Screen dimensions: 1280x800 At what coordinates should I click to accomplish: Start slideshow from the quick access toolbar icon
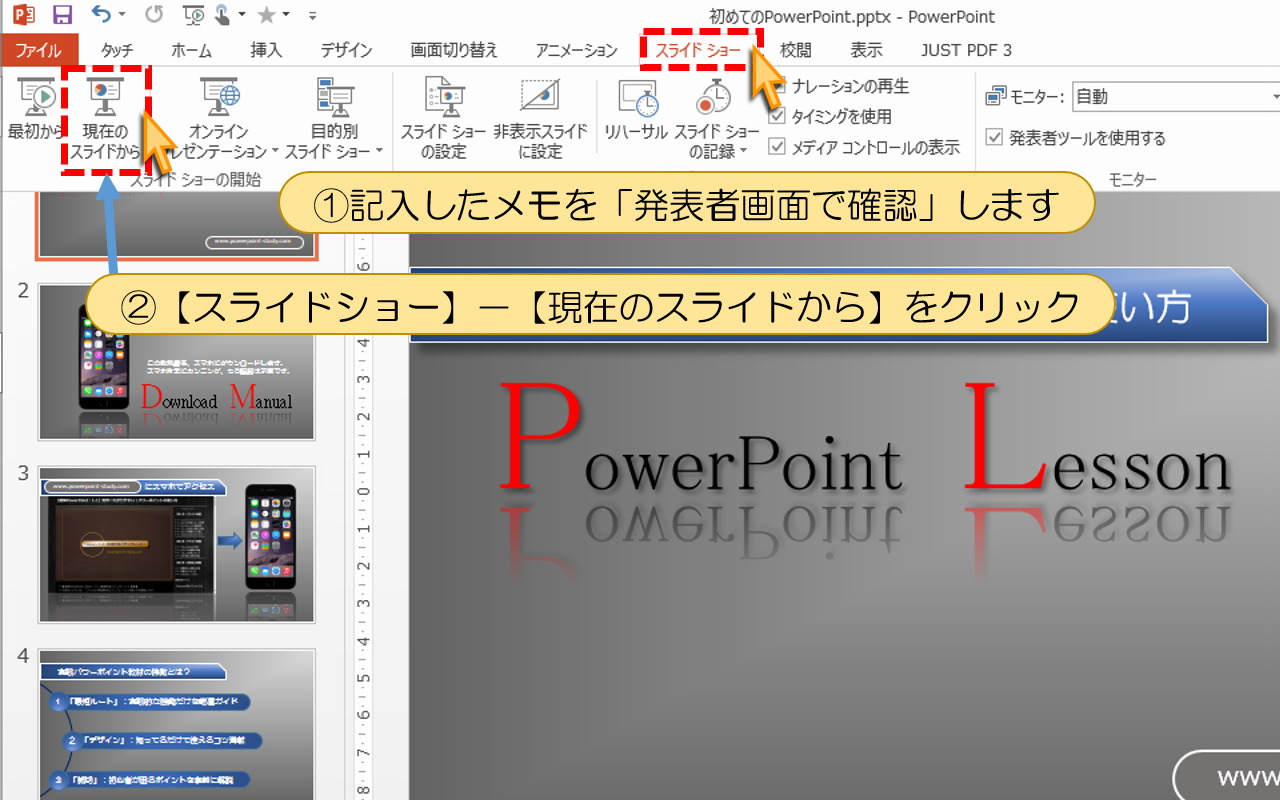click(195, 15)
